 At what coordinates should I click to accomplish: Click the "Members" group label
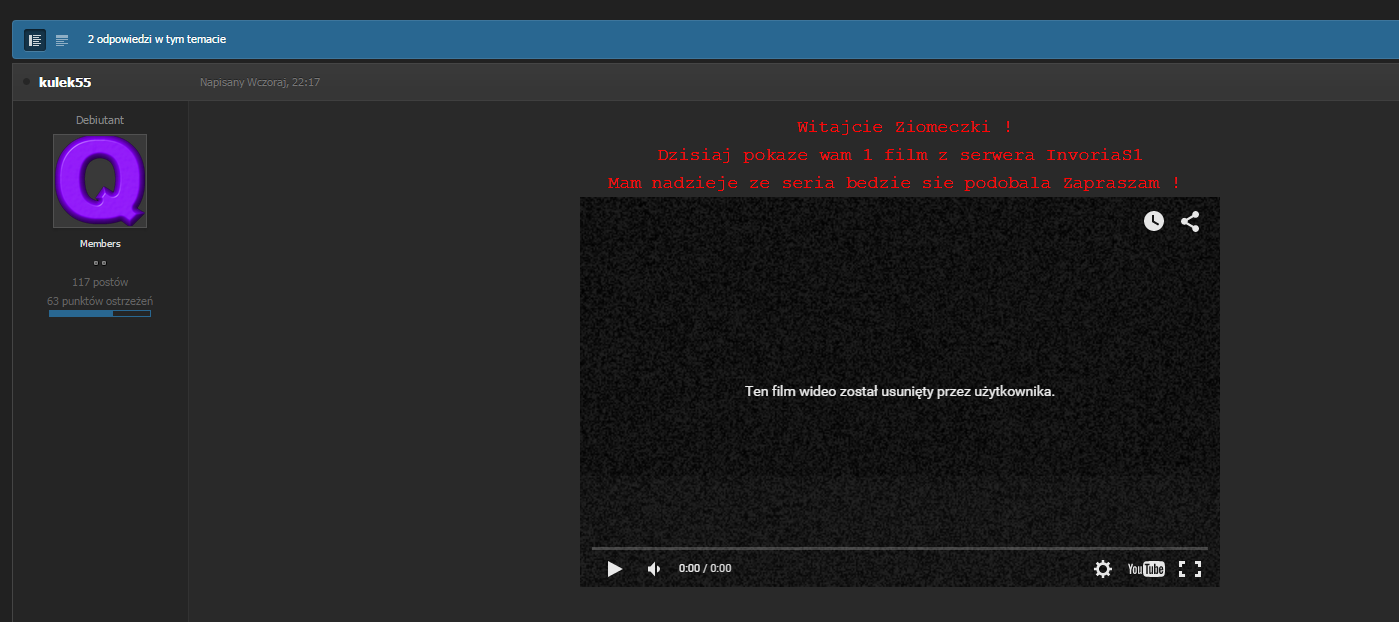pos(100,244)
